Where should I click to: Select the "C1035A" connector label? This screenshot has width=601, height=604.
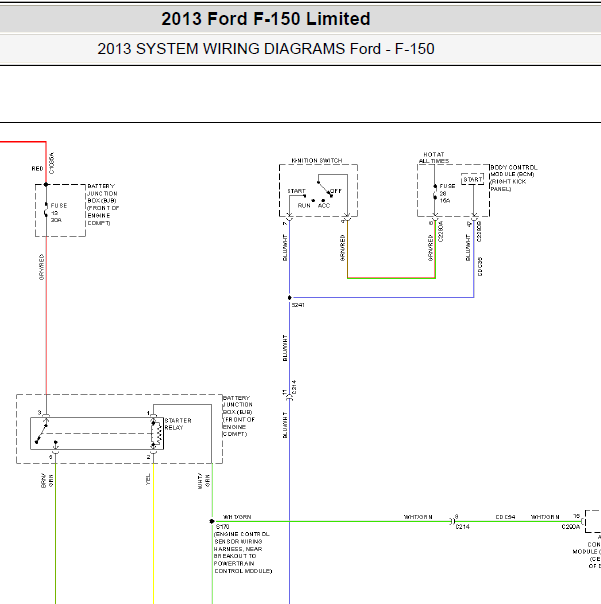click(x=52, y=163)
